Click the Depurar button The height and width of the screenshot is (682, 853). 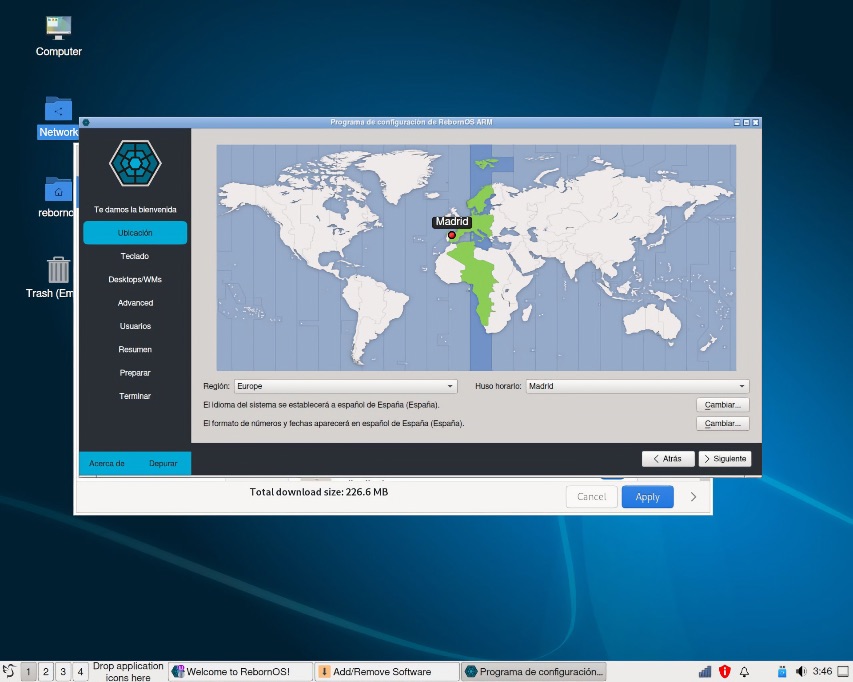[x=163, y=463]
